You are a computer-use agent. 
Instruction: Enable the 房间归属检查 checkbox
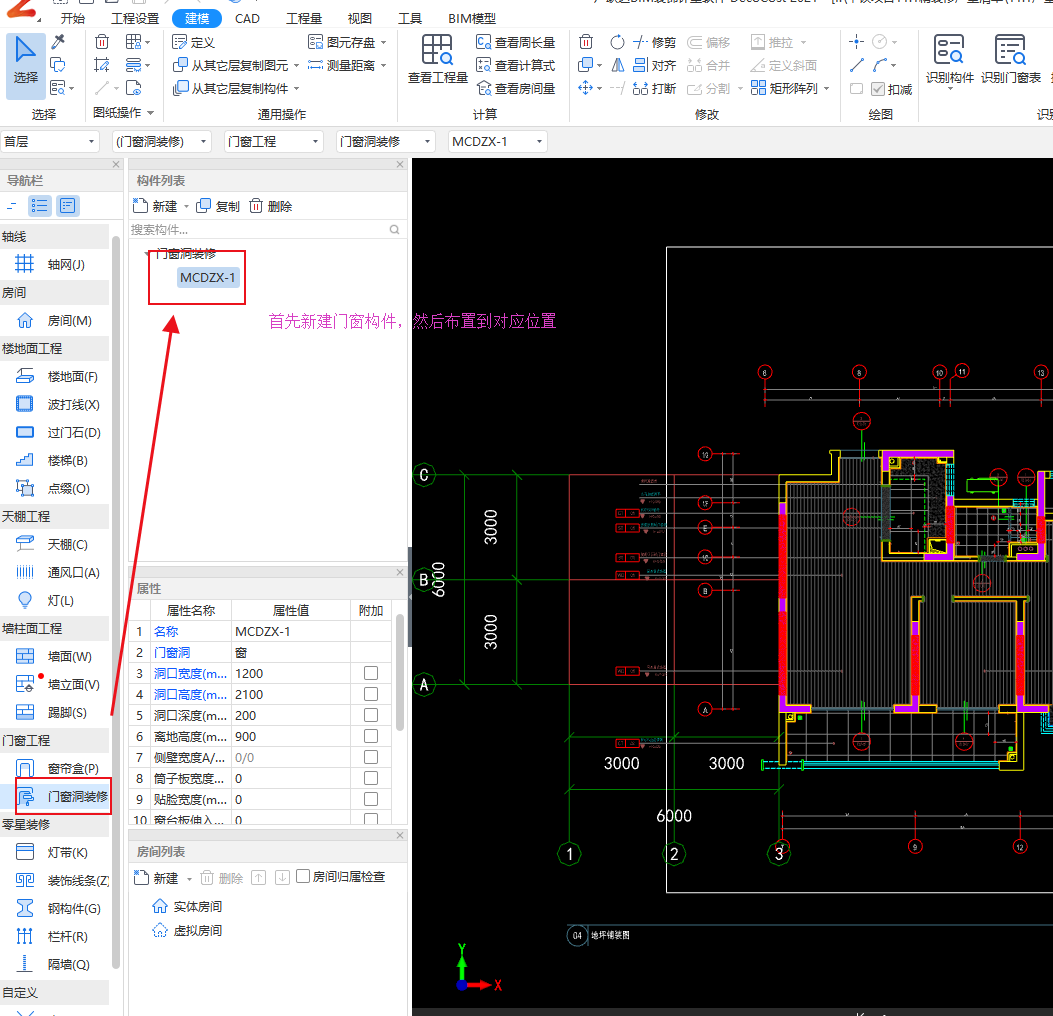click(303, 877)
